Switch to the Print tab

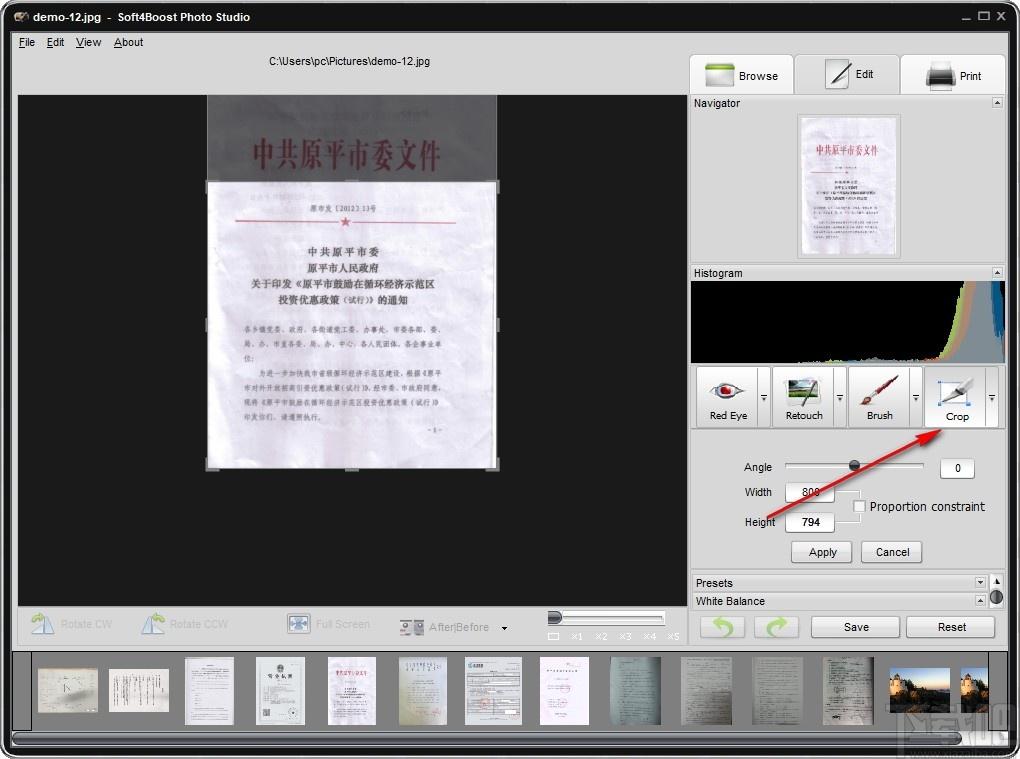[953, 75]
